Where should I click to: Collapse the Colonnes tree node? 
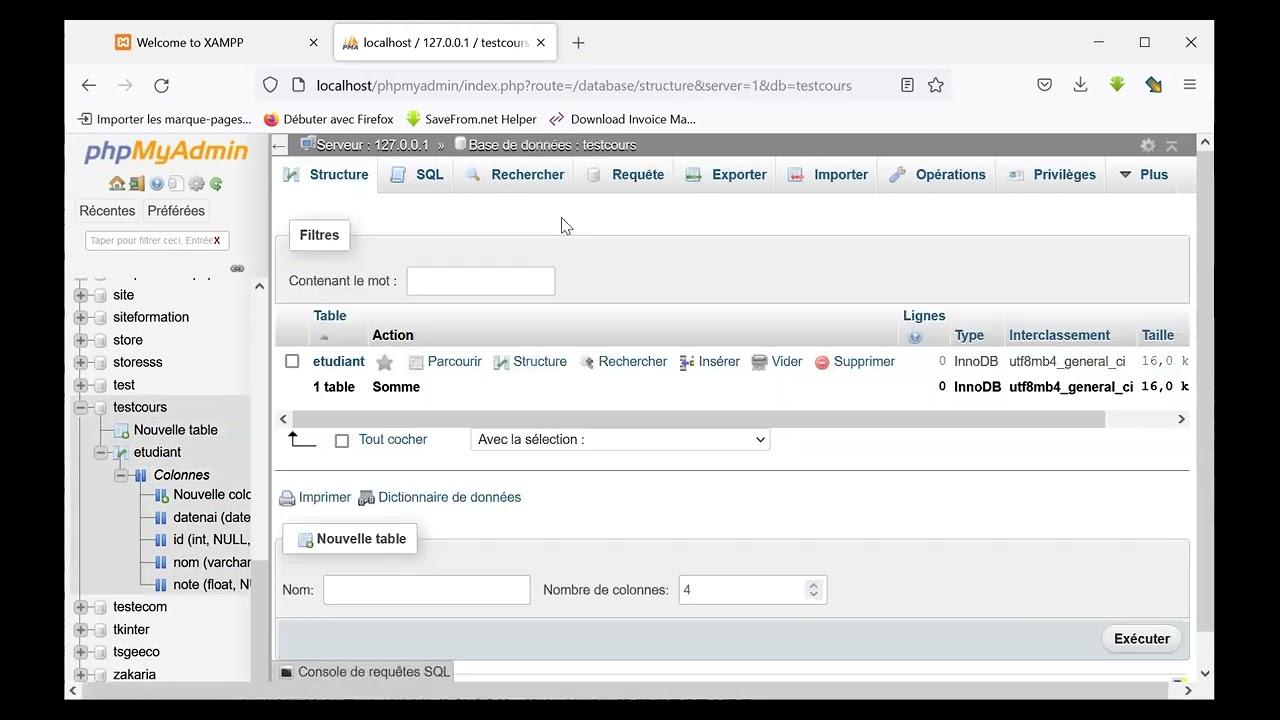(121, 476)
